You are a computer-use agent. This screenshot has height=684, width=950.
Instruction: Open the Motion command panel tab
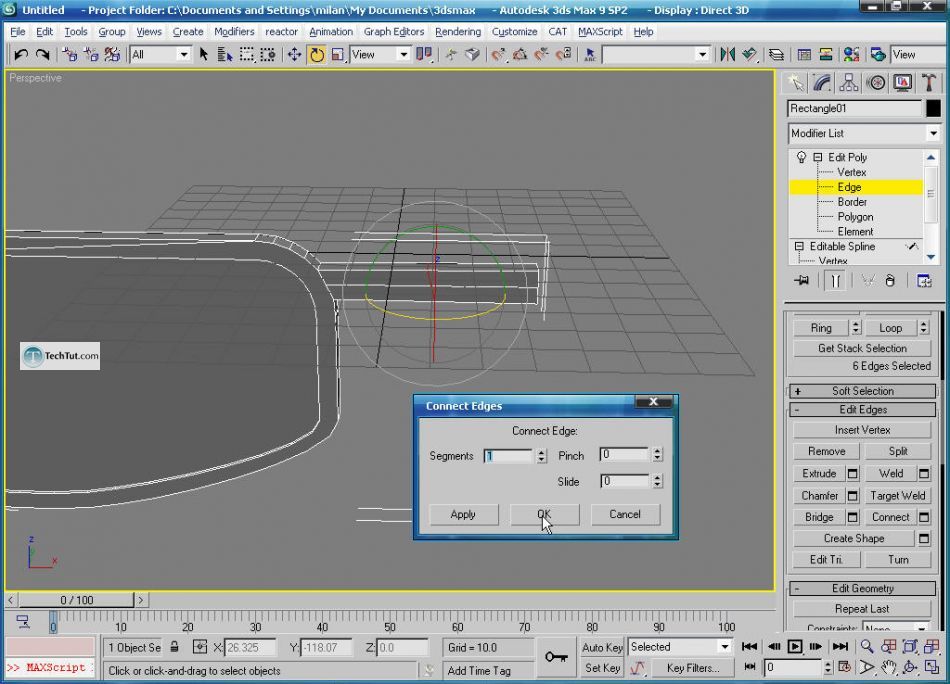tap(876, 83)
